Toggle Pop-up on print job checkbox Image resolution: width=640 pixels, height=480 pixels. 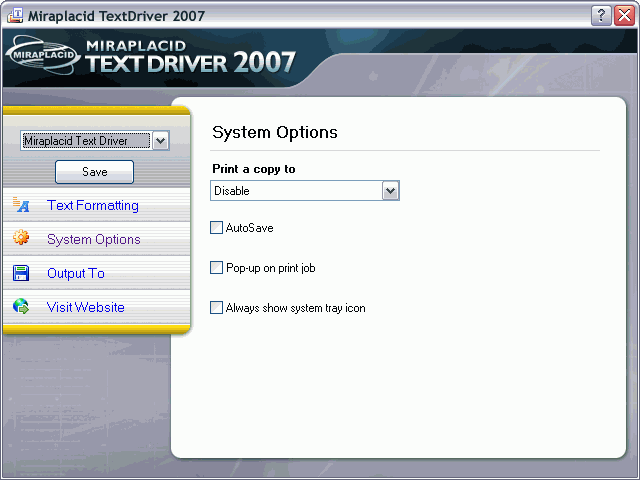(216, 268)
